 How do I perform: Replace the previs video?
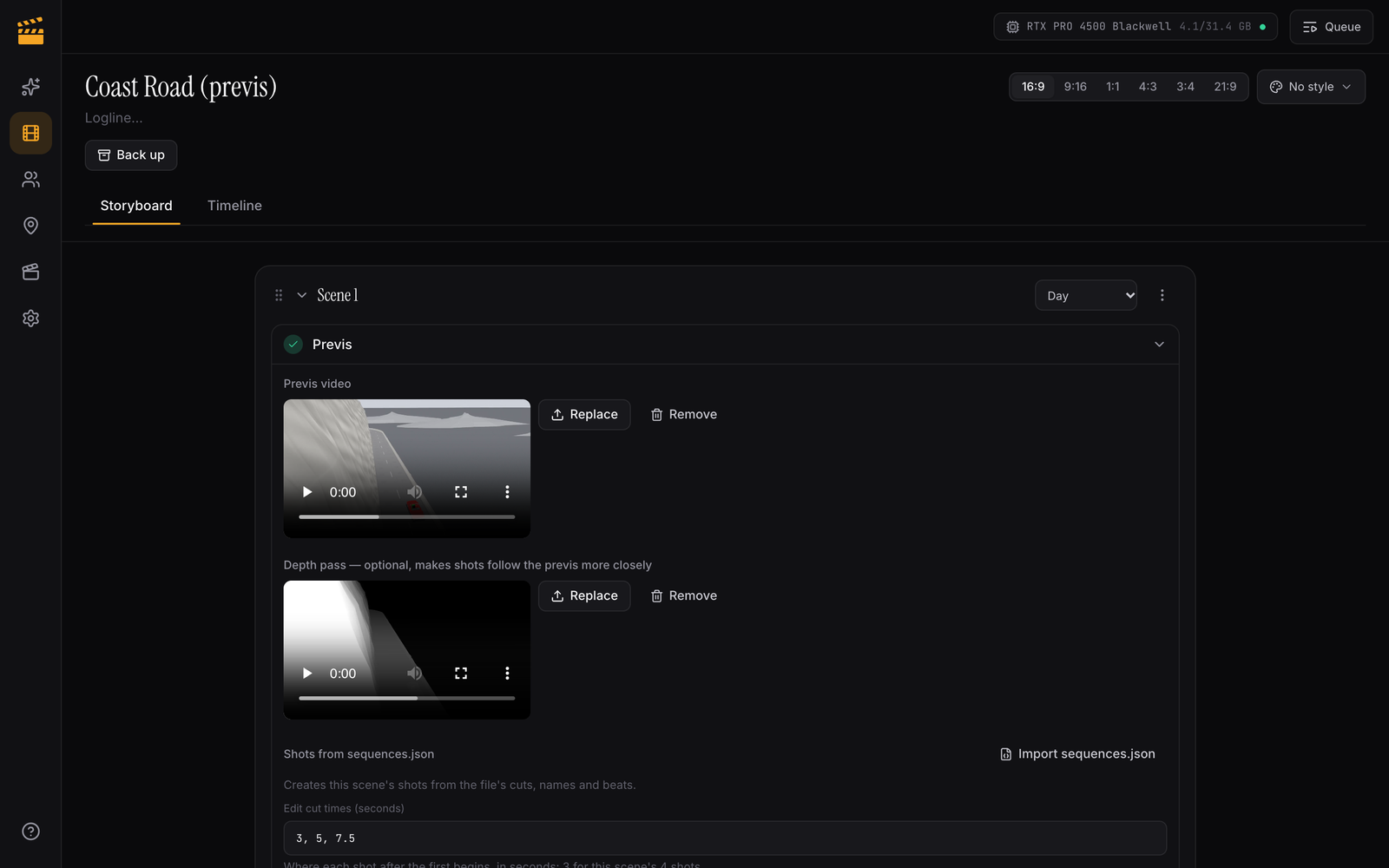[x=584, y=415]
